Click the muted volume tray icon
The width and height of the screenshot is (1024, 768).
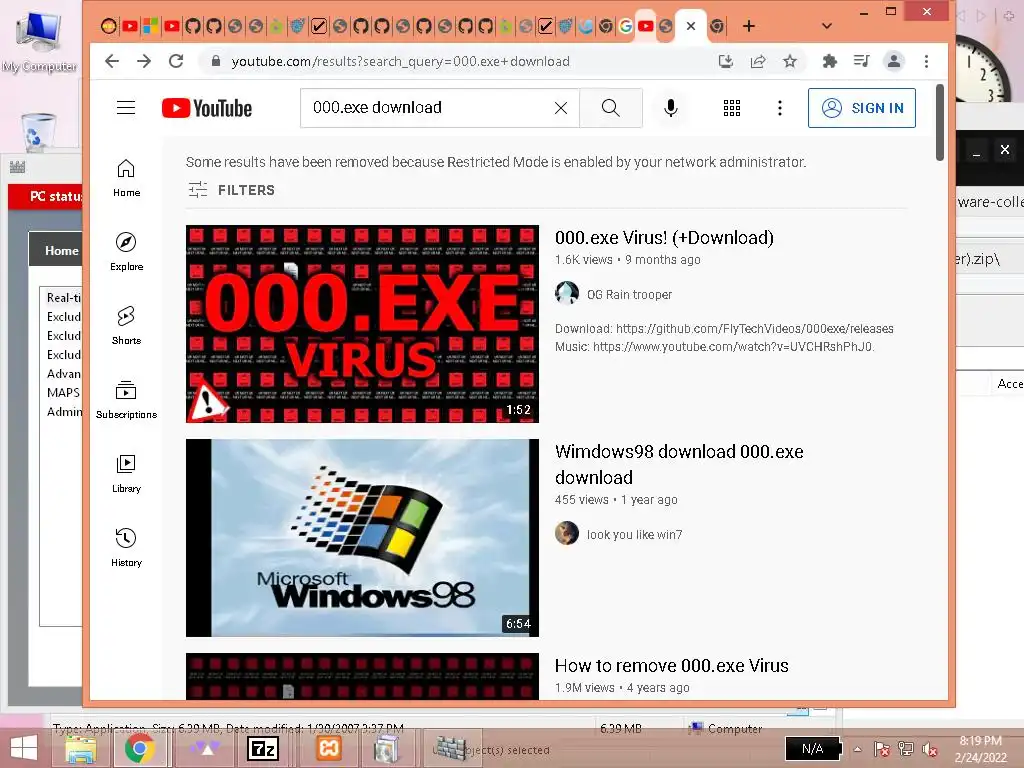[929, 749]
